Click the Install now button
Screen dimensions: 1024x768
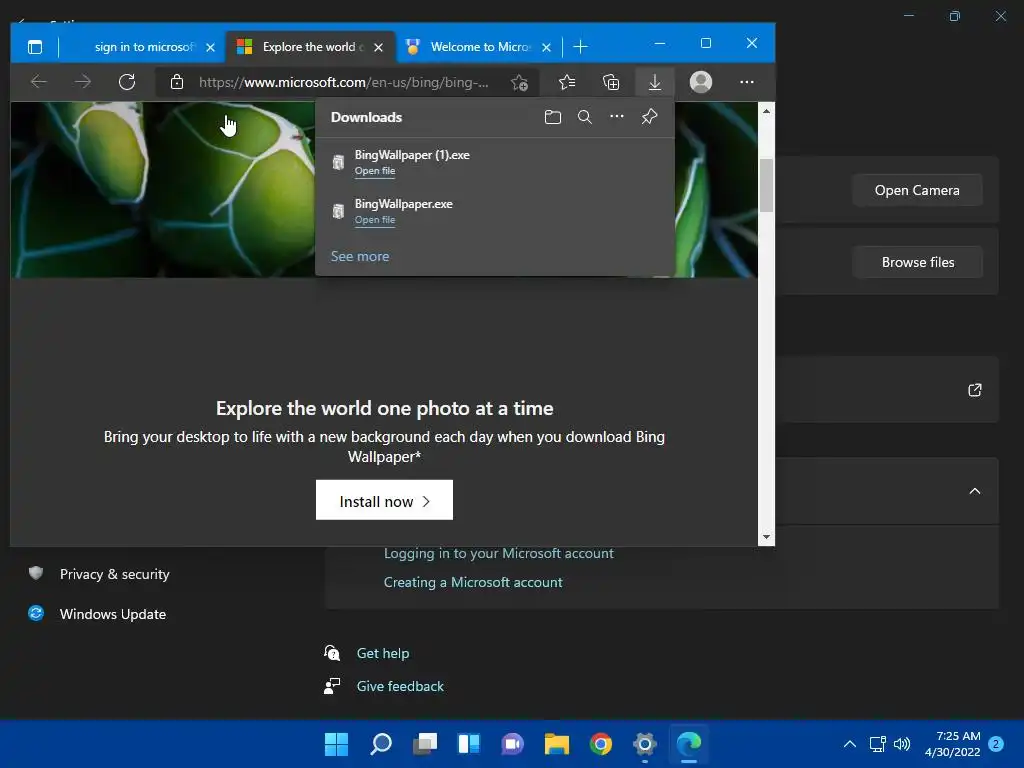384,500
